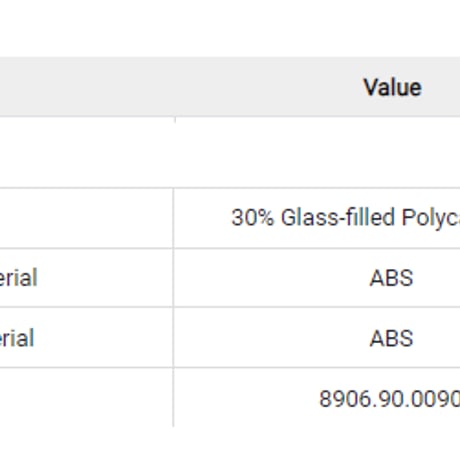460x460 pixels.
Task: Click the upper truncated 'erial' row label
Action: pos(18,278)
